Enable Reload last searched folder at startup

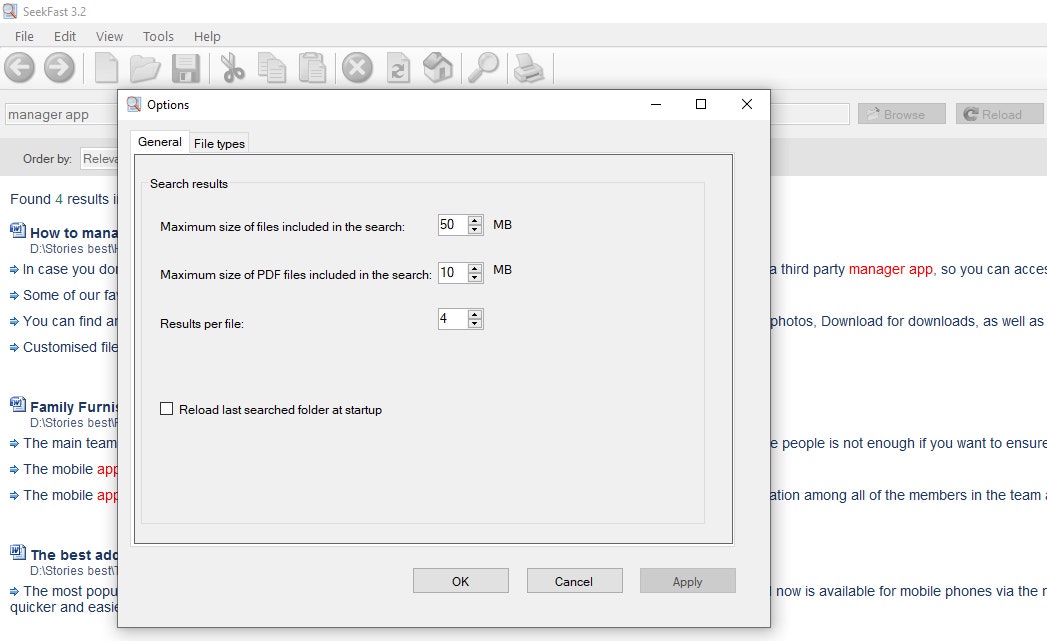[x=166, y=409]
